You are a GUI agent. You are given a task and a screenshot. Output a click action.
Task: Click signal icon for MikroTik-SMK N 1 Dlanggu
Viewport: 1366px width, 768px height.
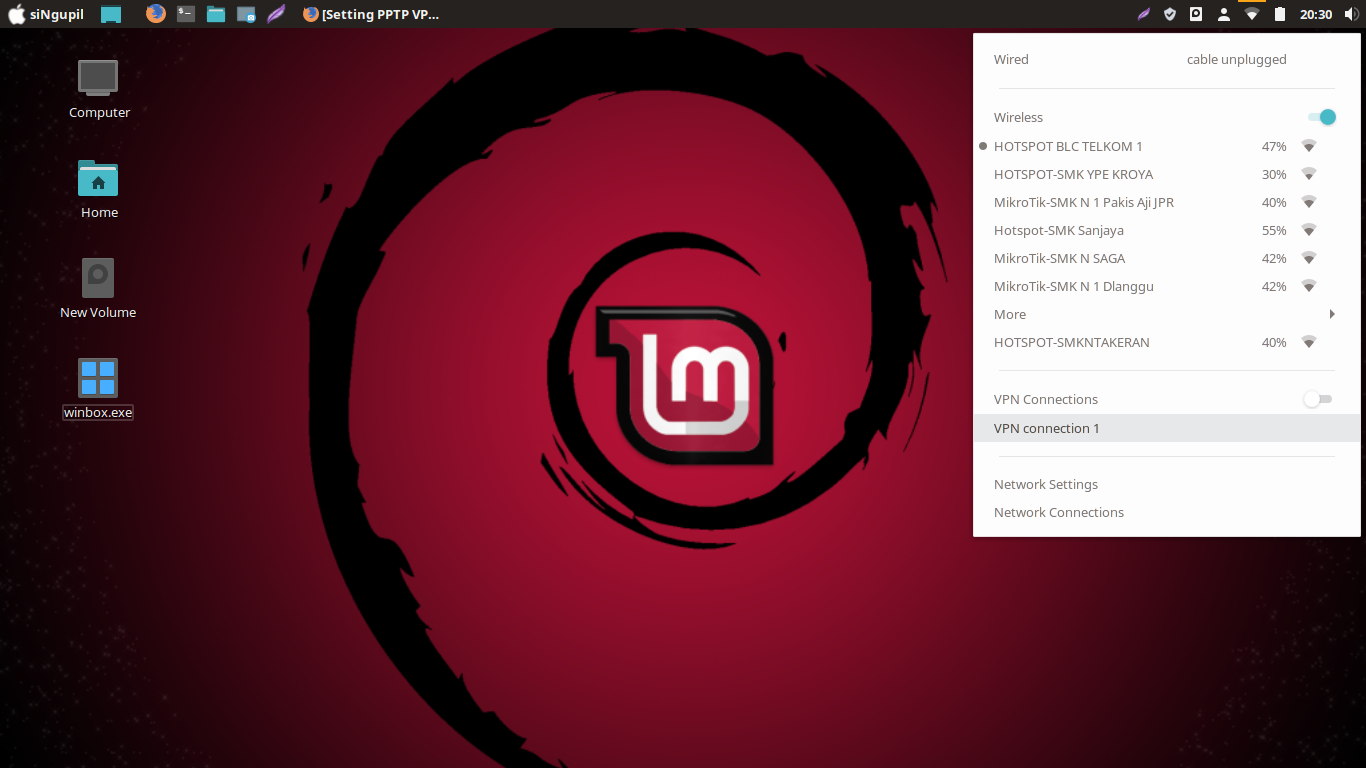tap(1308, 286)
